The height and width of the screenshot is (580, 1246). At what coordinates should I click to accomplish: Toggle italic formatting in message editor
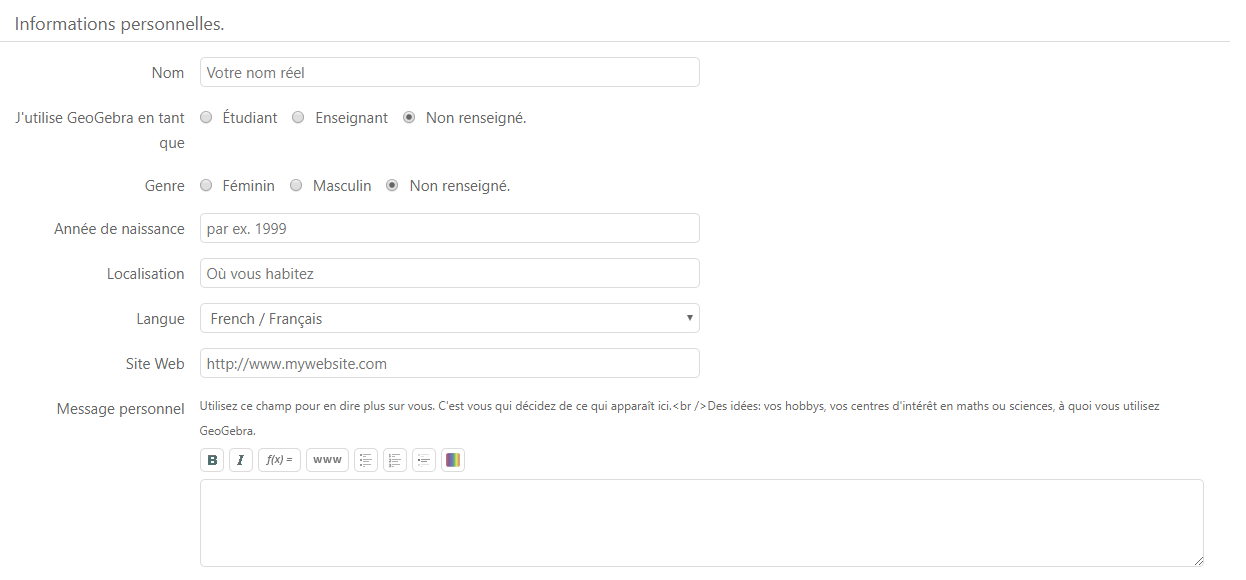[x=241, y=460]
